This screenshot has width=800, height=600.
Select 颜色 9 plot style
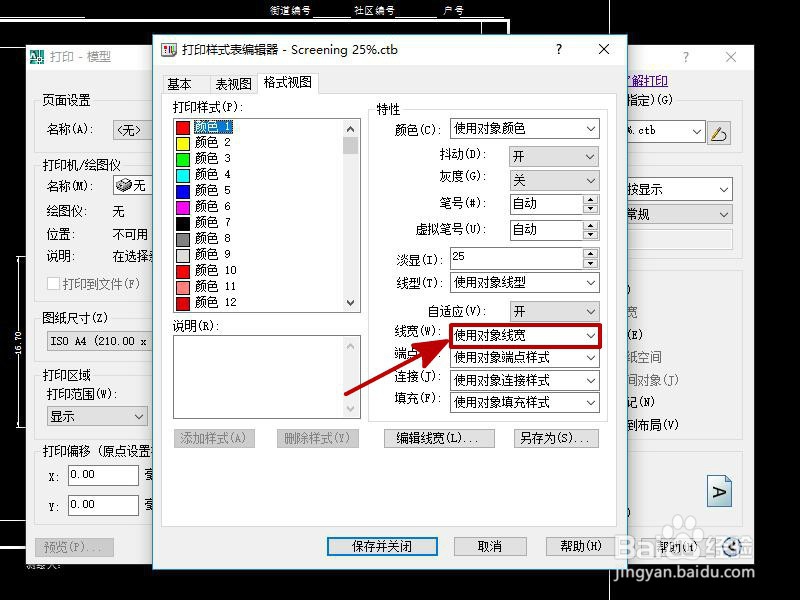(204, 254)
